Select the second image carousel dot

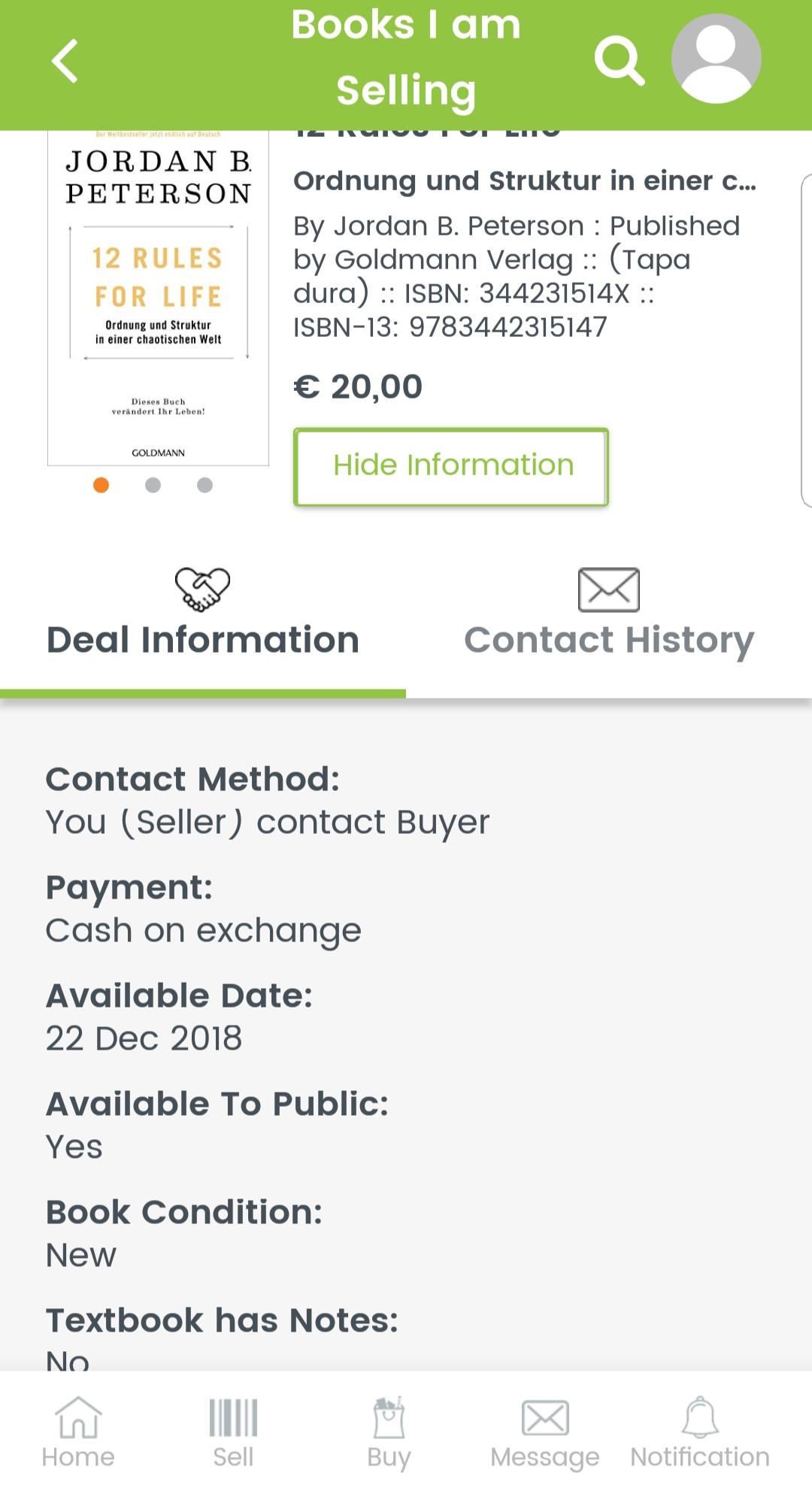point(153,485)
